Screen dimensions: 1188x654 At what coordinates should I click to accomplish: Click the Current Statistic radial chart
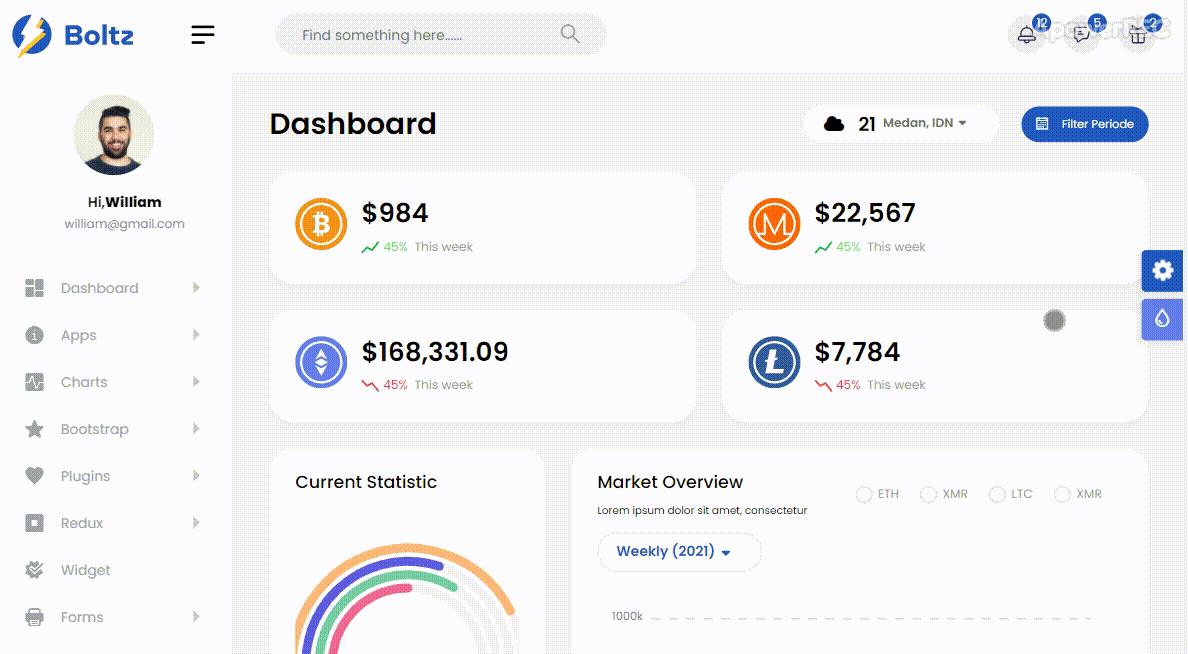pos(405,600)
